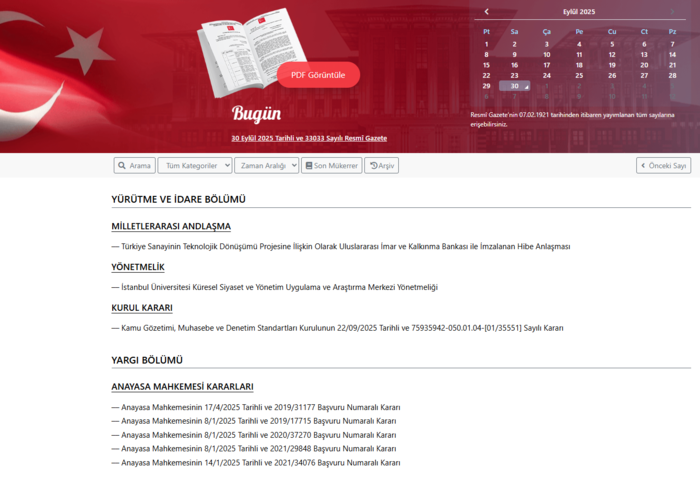Viewport: 700px width, 479px height.
Task: Select day 9 in the calendar
Action: [514, 54]
